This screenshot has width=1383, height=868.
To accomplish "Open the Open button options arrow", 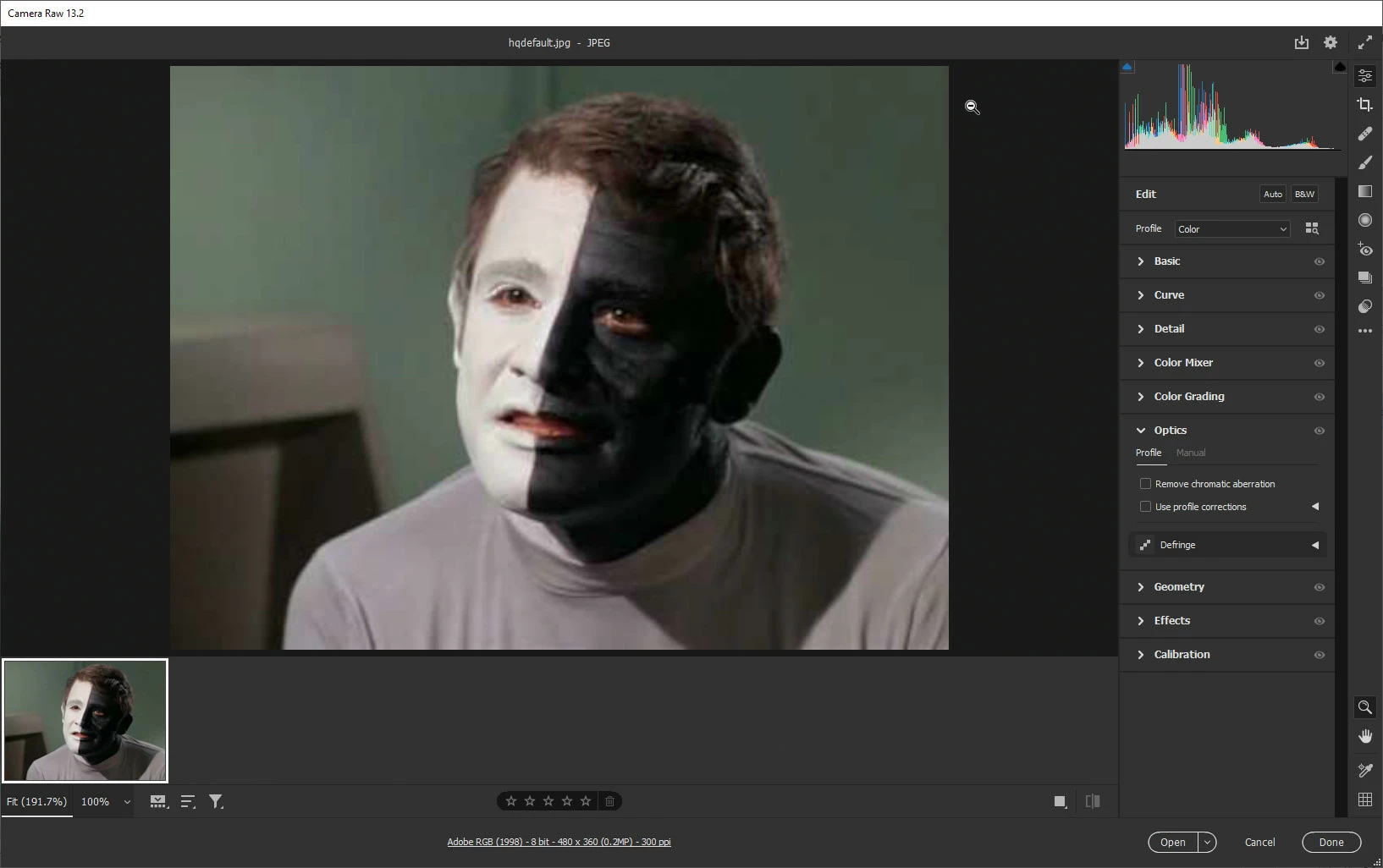I will pos(1208,843).
